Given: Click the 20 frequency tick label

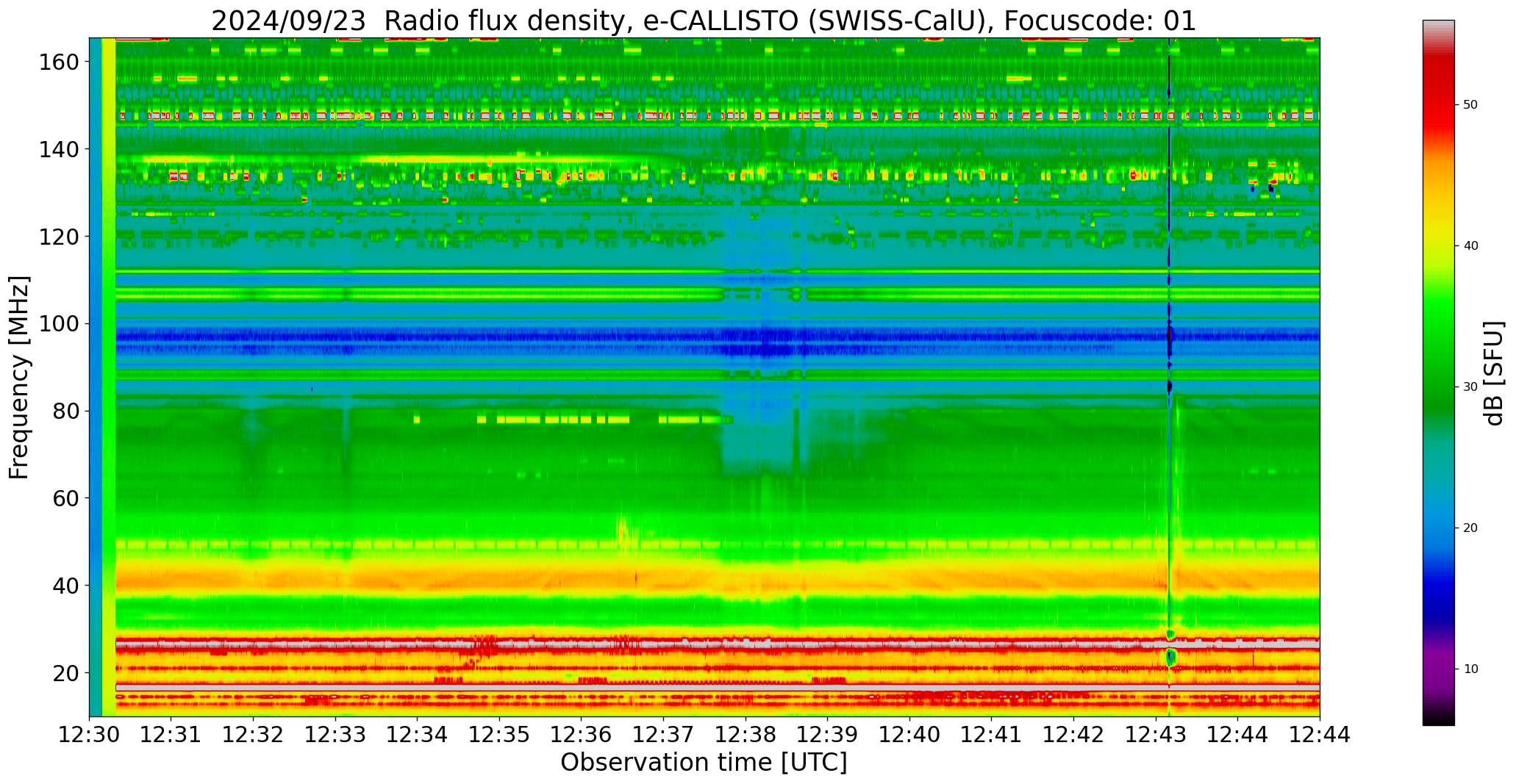Looking at the screenshot, I should tap(65, 673).
